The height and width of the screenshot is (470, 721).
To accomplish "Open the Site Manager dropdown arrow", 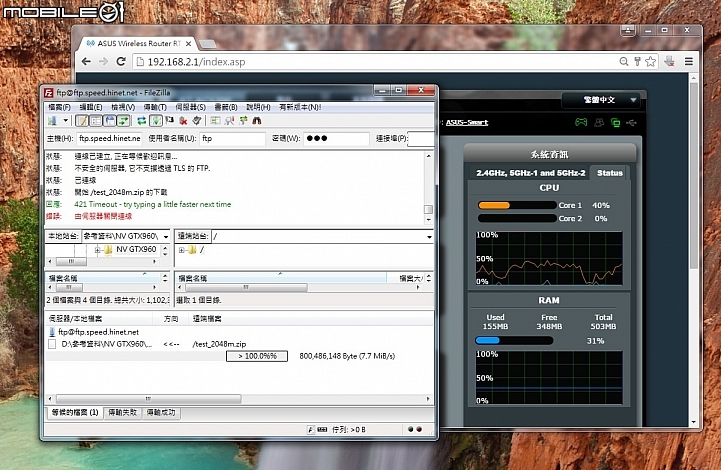I will point(66,120).
